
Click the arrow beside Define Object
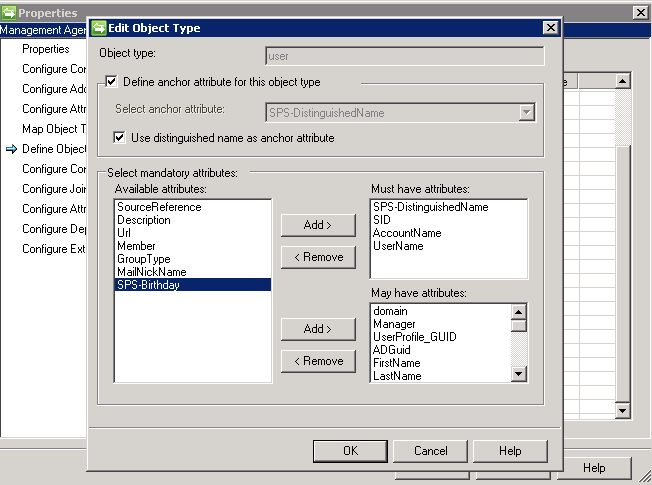(x=11, y=149)
